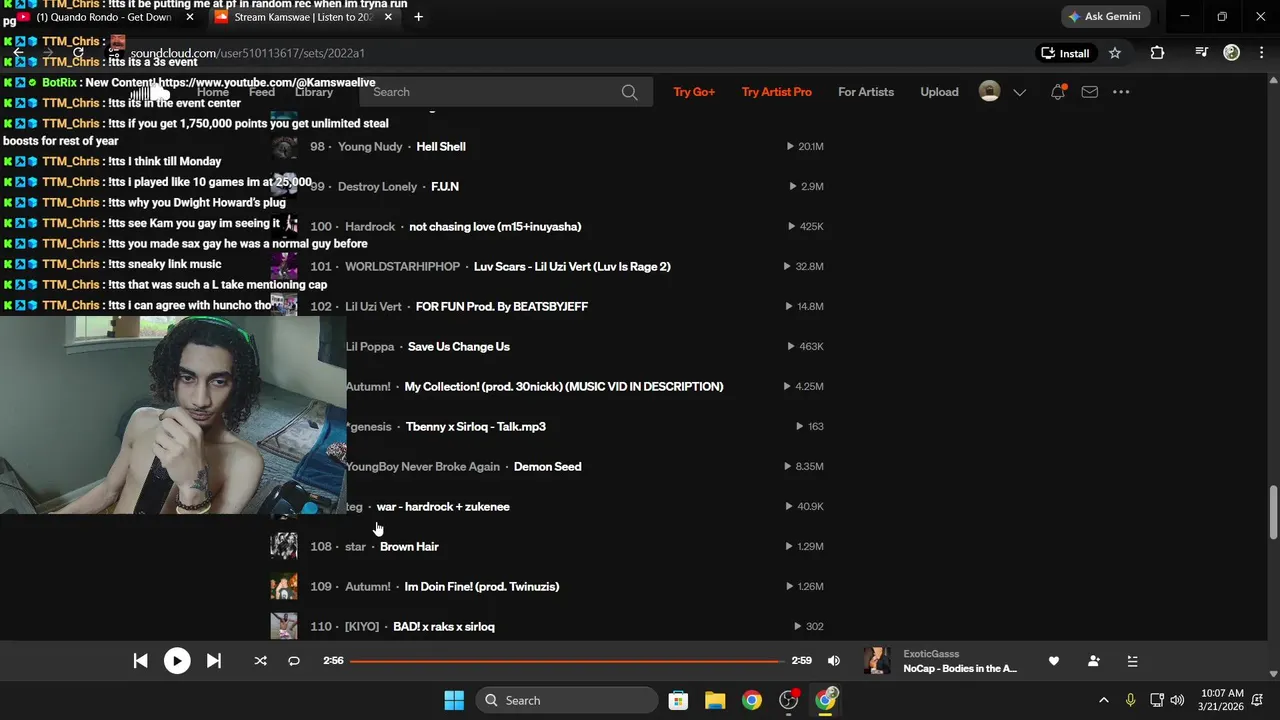Open the media control icon in Chrome toolbar
This screenshot has width=1280, height=720.
click(x=1202, y=53)
